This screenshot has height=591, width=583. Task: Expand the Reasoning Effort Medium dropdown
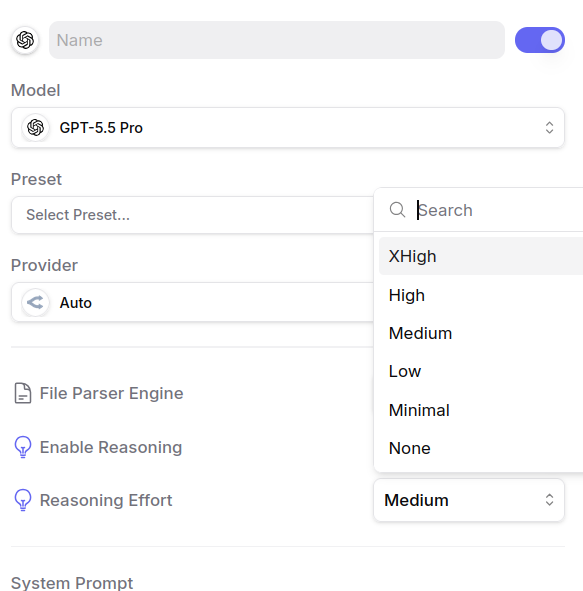[469, 500]
